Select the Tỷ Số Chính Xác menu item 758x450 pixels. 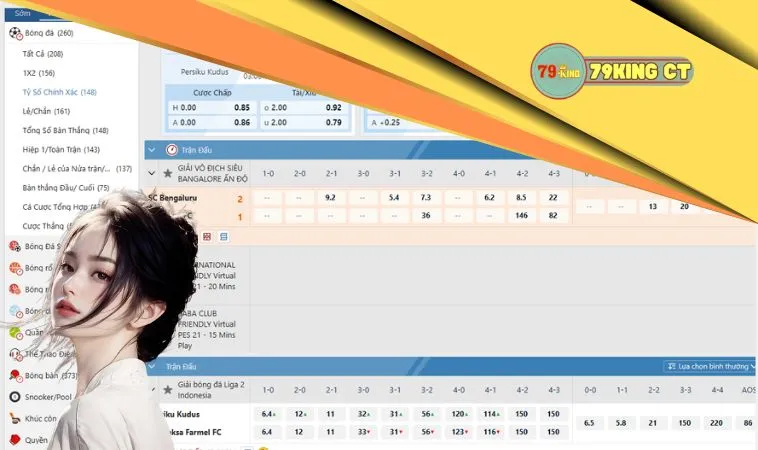(59, 92)
